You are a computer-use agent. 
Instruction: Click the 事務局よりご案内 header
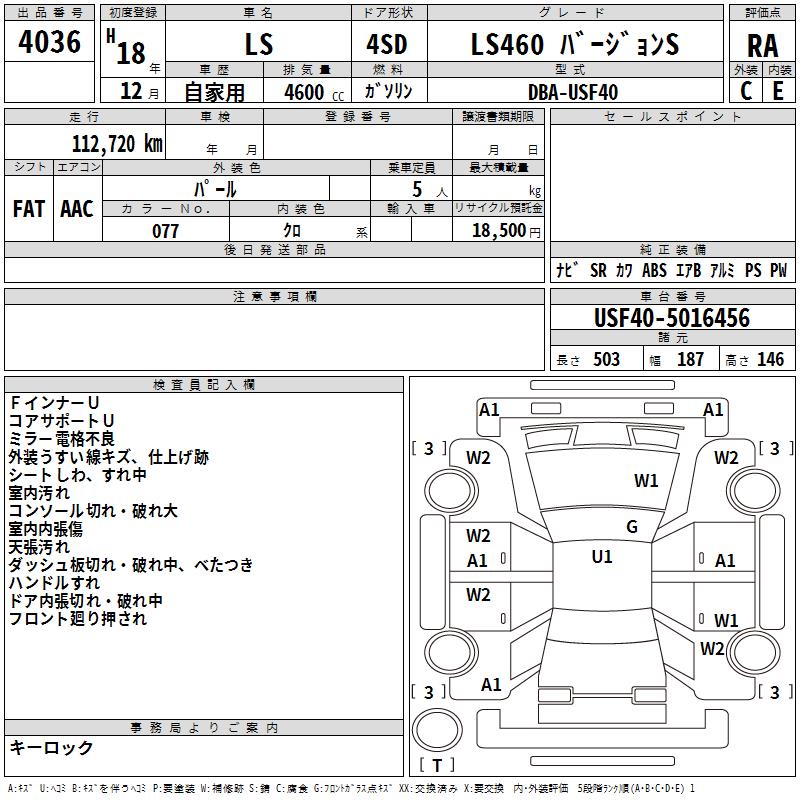click(204, 728)
